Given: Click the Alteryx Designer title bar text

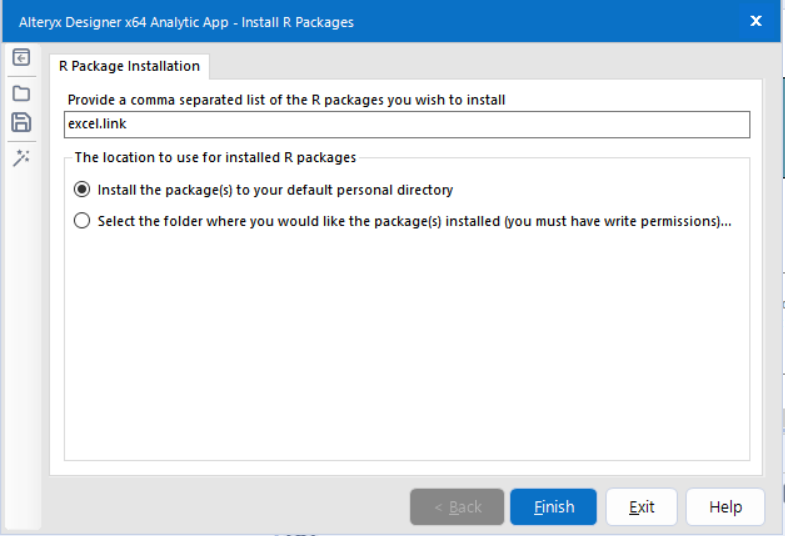Looking at the screenshot, I should (186, 21).
